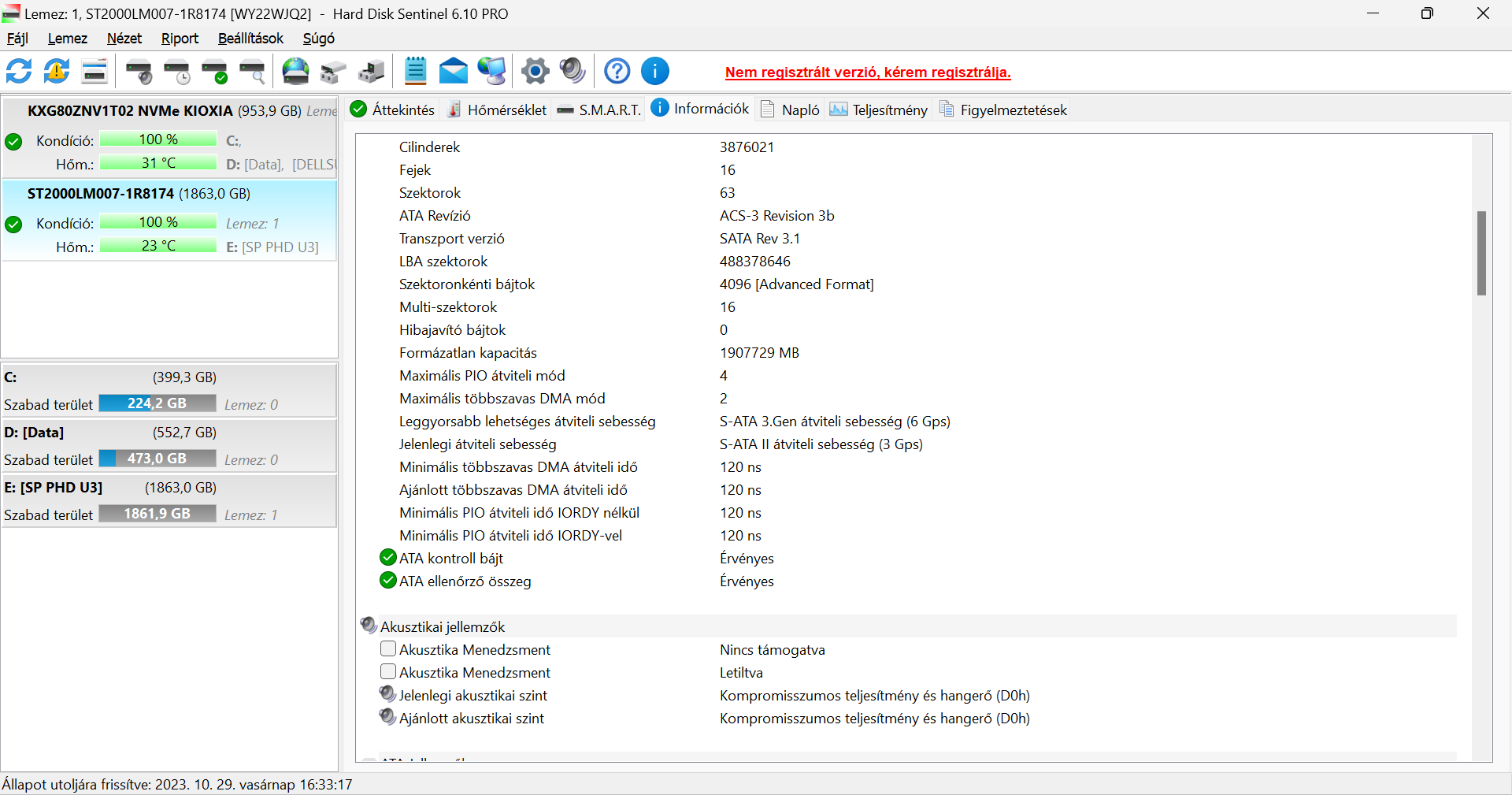
Task: Click the ATA Revízió value ACS-3 Revision 3b
Action: click(x=776, y=216)
